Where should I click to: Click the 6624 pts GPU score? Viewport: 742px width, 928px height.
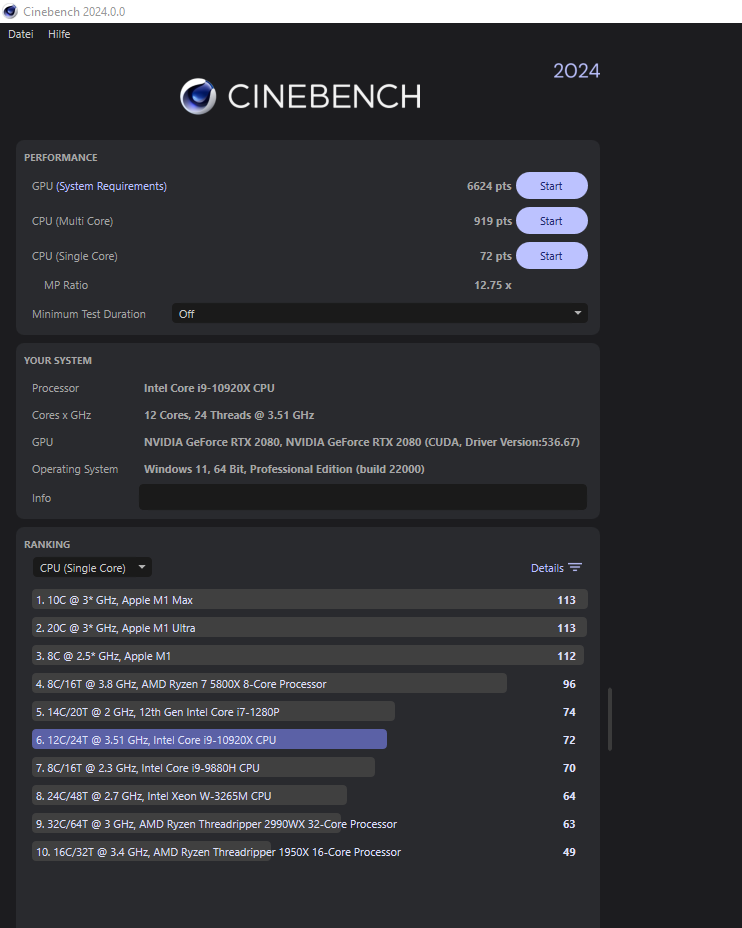pos(489,186)
